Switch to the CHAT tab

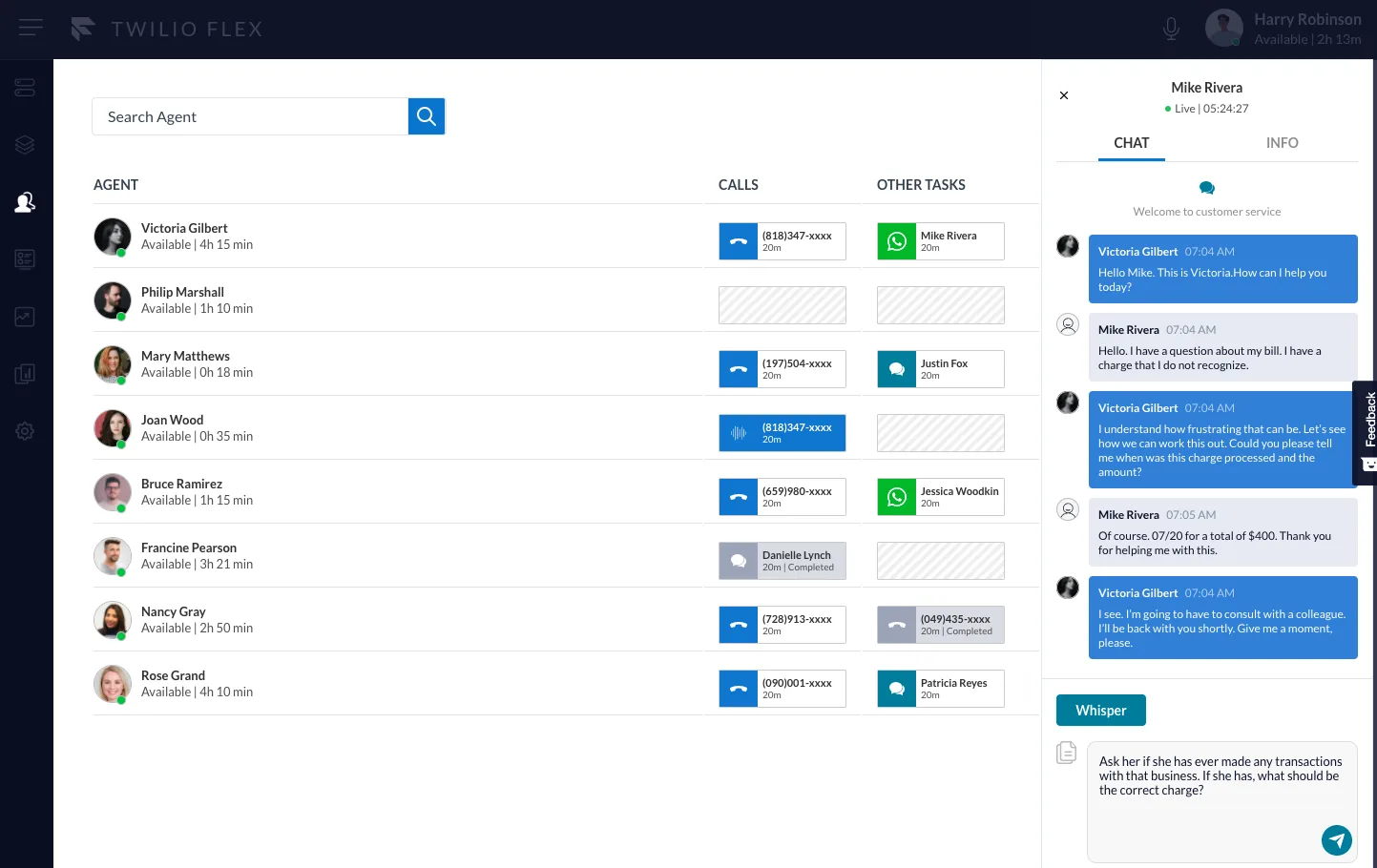point(1131,143)
